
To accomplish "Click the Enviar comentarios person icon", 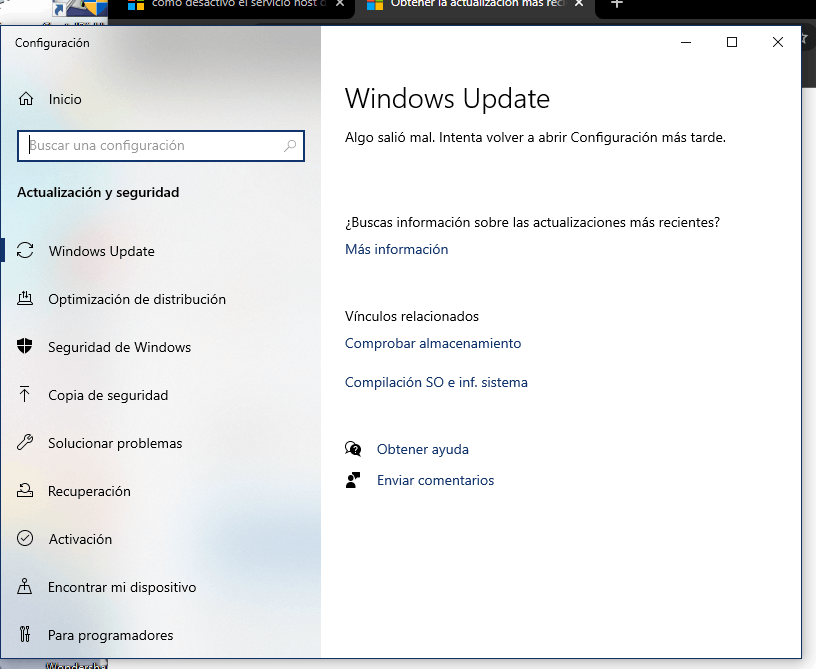I will tap(353, 480).
